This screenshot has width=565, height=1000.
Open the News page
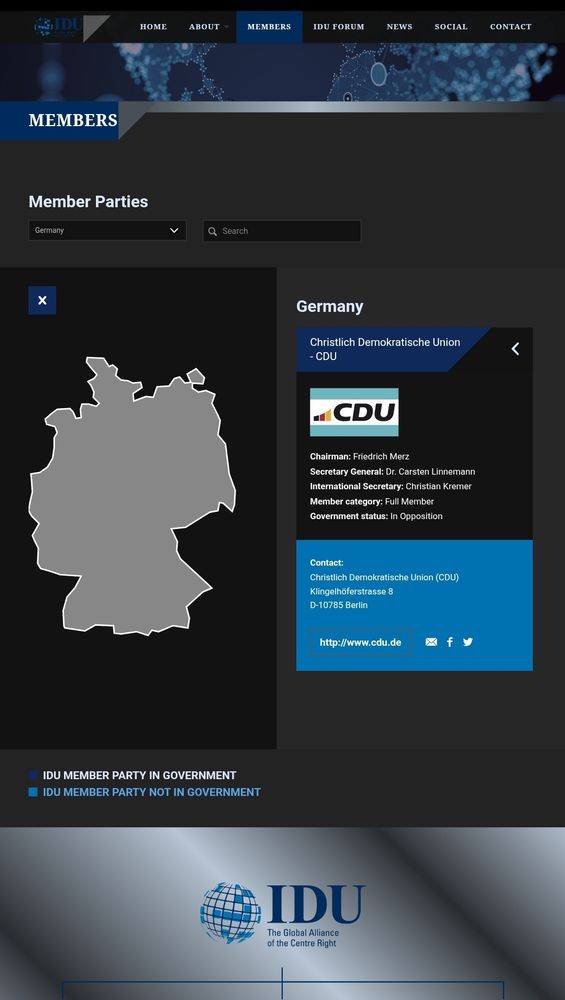(399, 27)
